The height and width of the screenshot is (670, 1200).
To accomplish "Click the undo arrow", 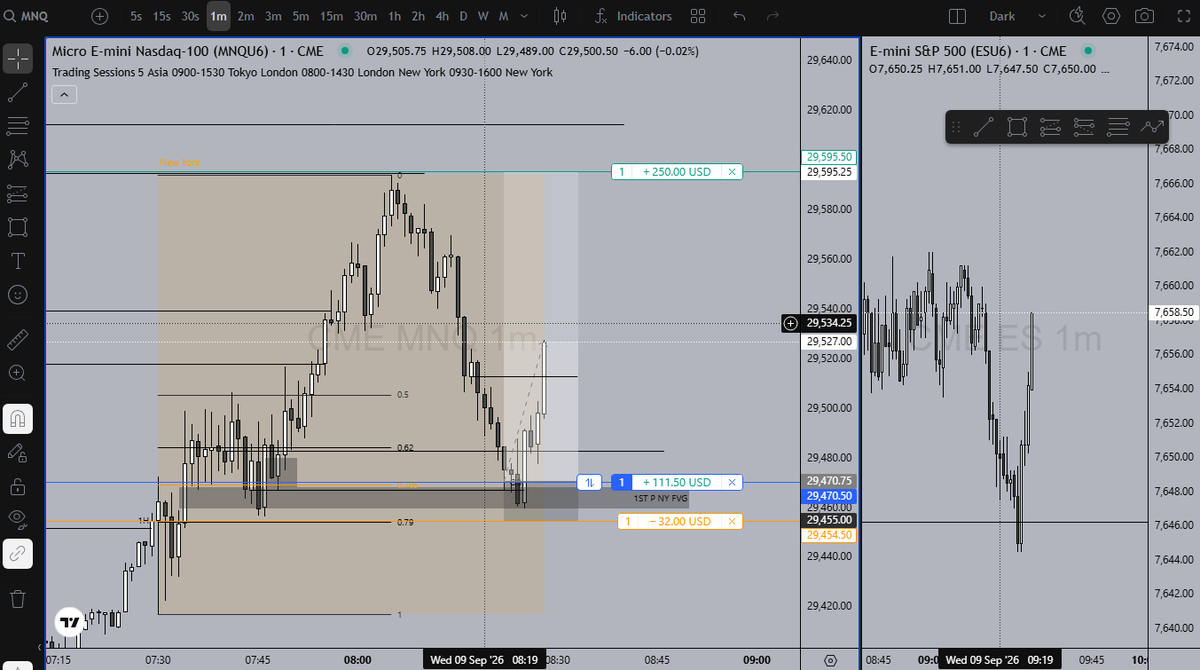I will 739,16.
